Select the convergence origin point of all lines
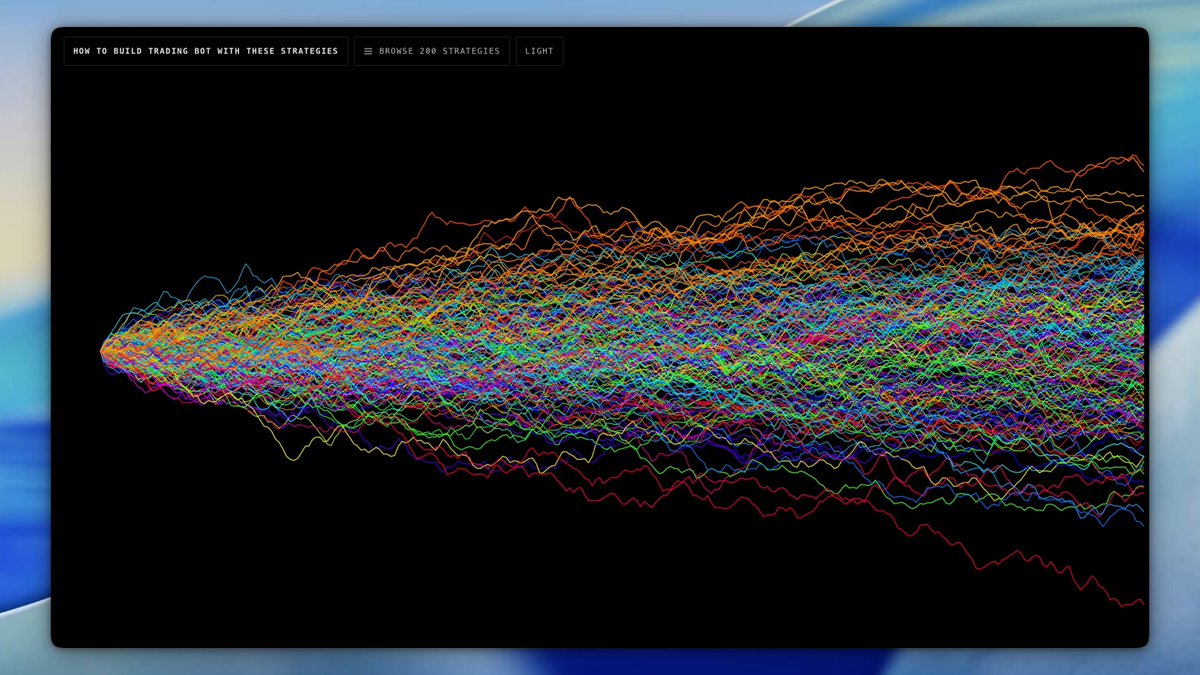Viewport: 1200px width, 675px height. pyautogui.click(x=103, y=350)
